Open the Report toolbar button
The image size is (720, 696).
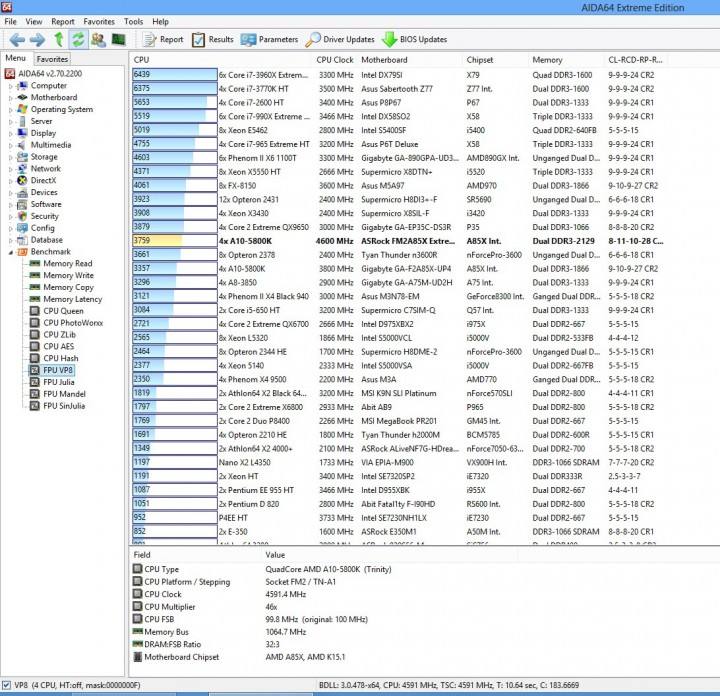(x=163, y=39)
